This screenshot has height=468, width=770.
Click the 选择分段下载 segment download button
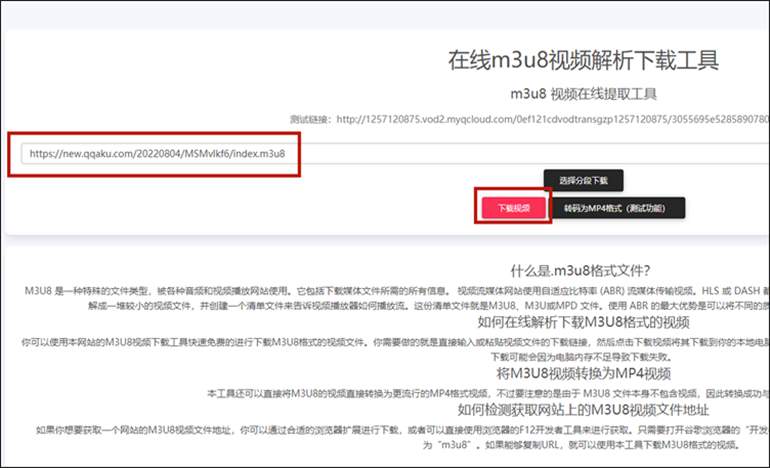(x=590, y=180)
